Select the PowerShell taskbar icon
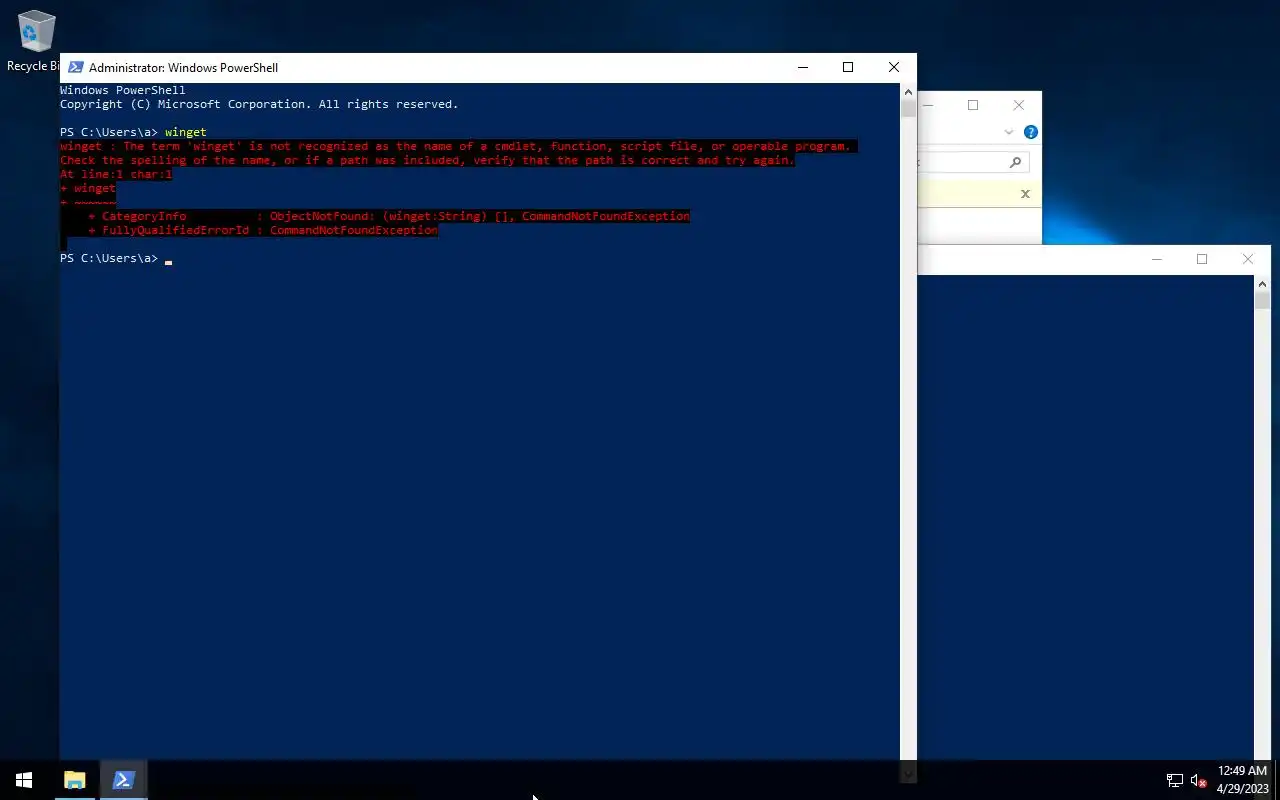 [x=123, y=780]
